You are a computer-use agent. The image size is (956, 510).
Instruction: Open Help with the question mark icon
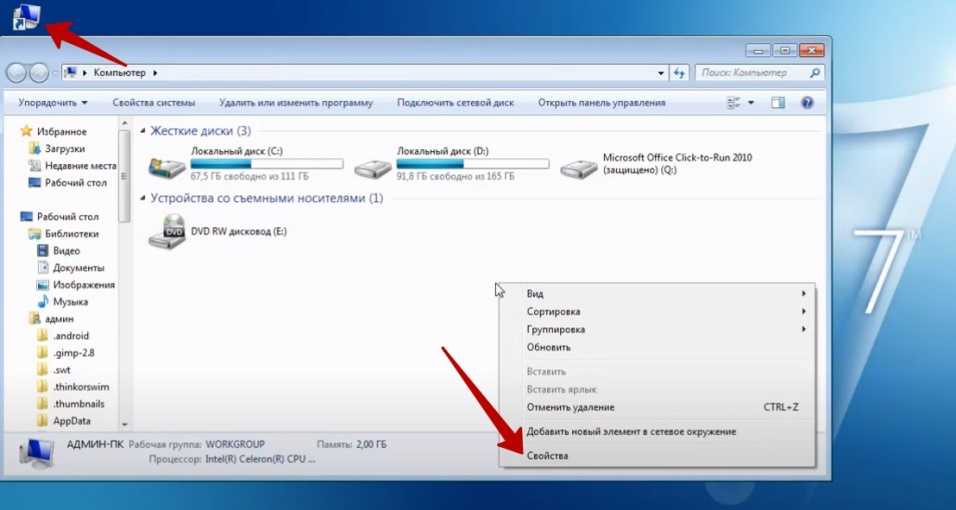click(x=807, y=102)
